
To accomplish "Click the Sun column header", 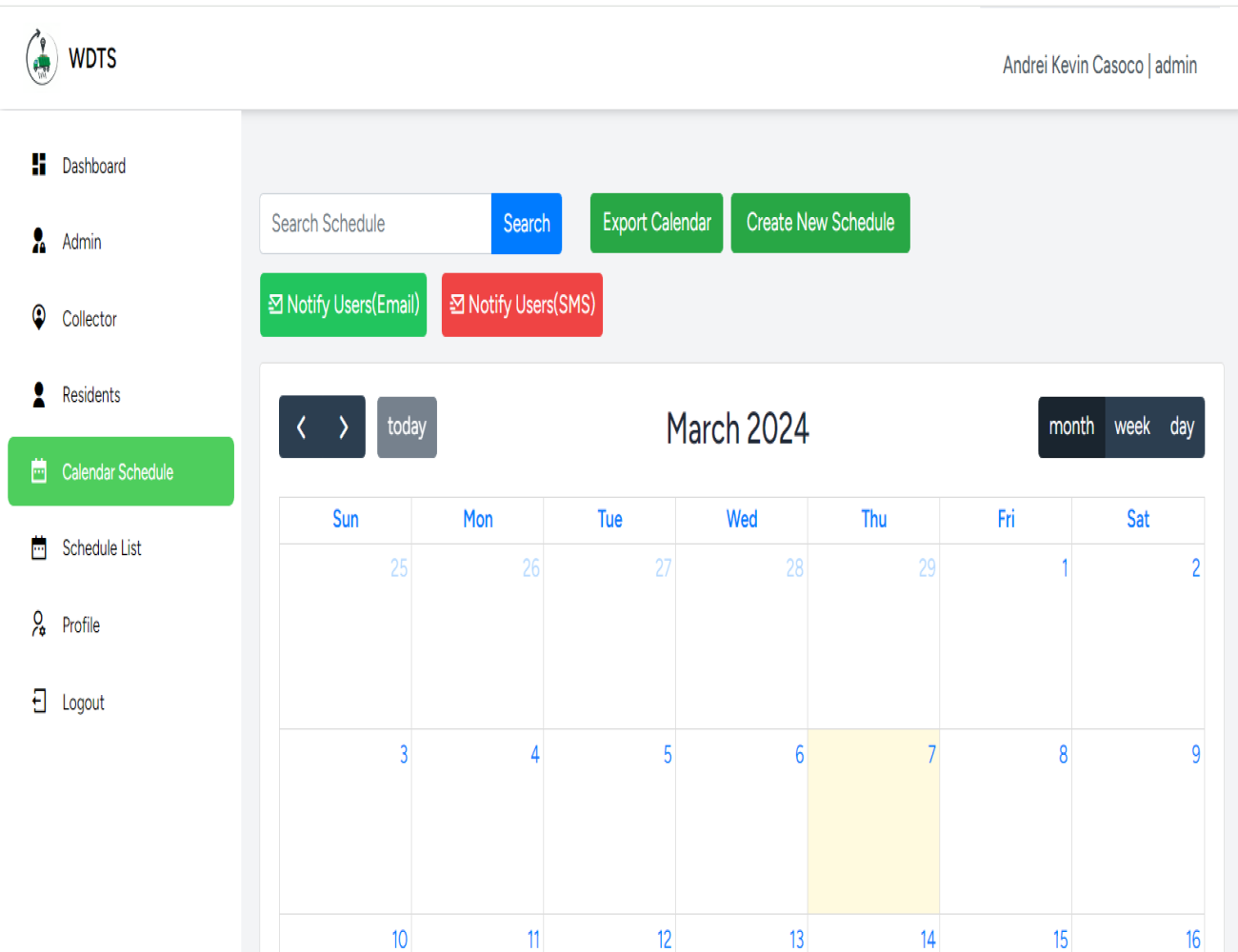I will tap(346, 520).
